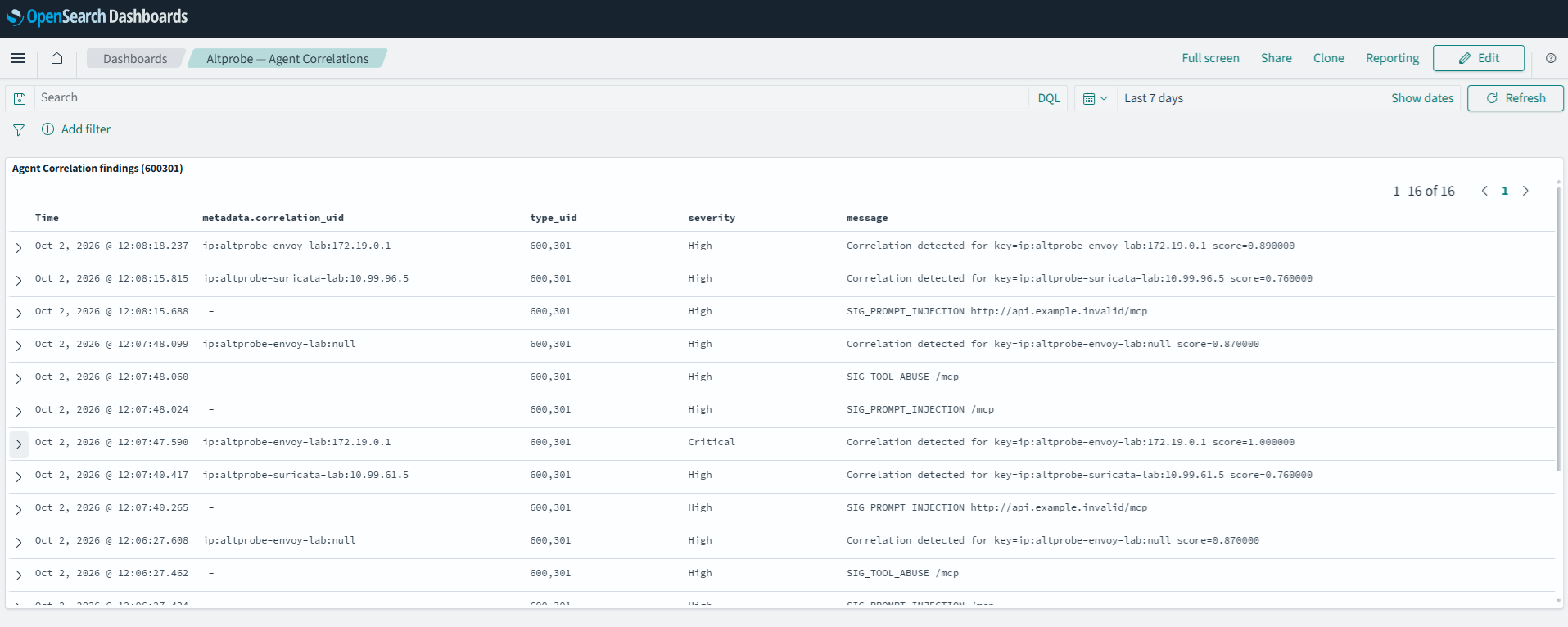
Task: Open the Reporting menu
Action: click(1392, 58)
